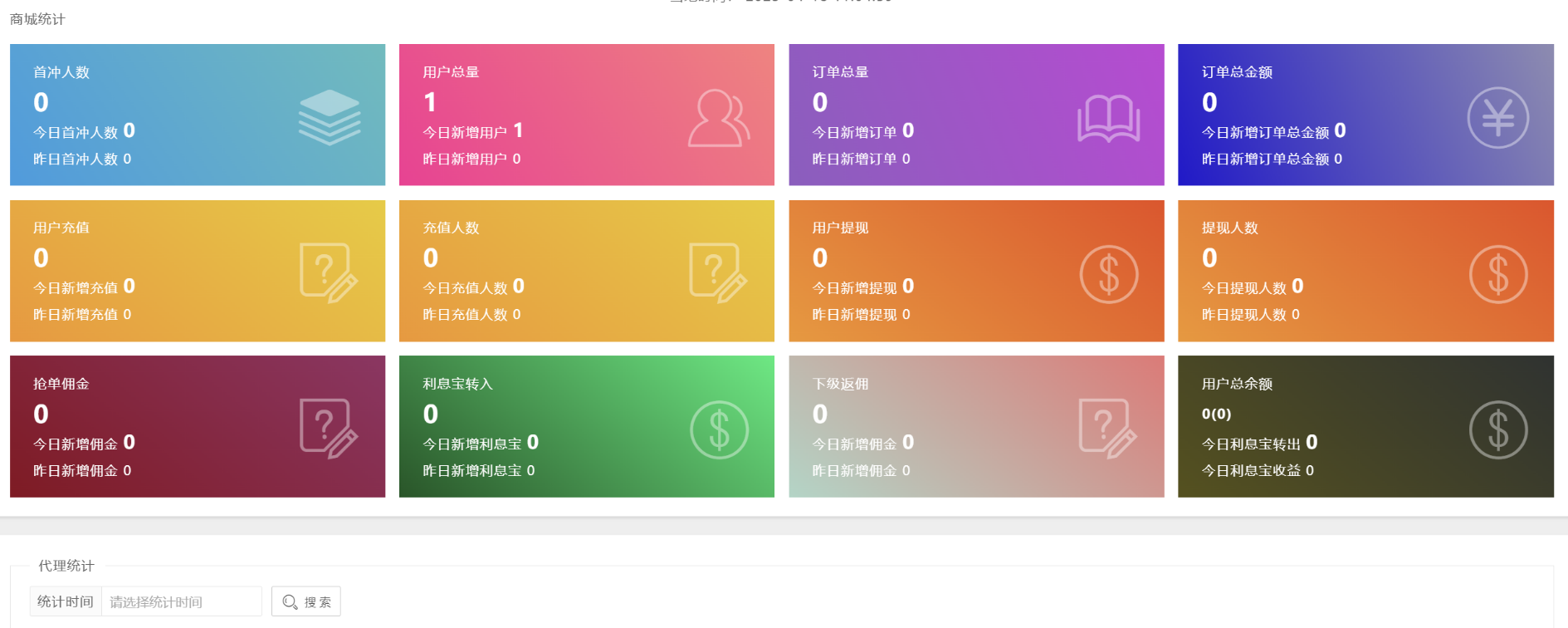Viewport: 1568px width, 628px height.
Task: Click the dollar icon in 用户提现 card
Action: [x=1108, y=274]
